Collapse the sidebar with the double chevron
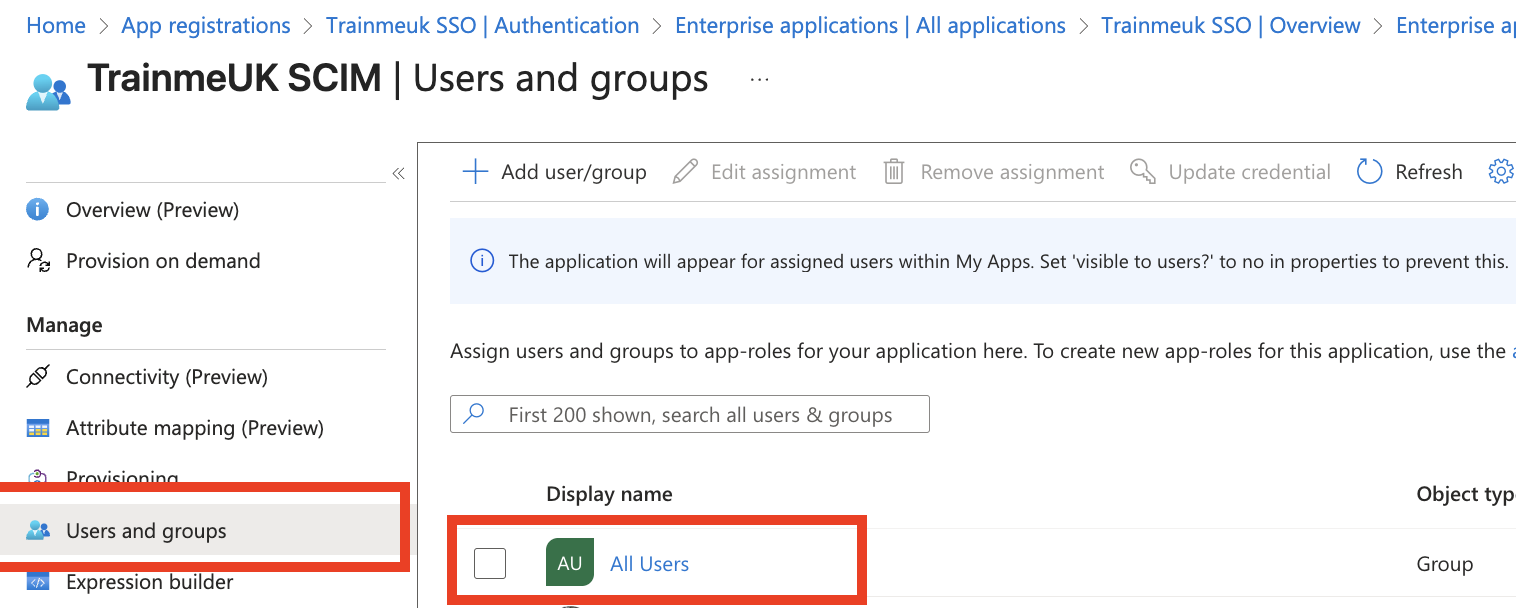Viewport: 1516px width, 608px height. 398,172
